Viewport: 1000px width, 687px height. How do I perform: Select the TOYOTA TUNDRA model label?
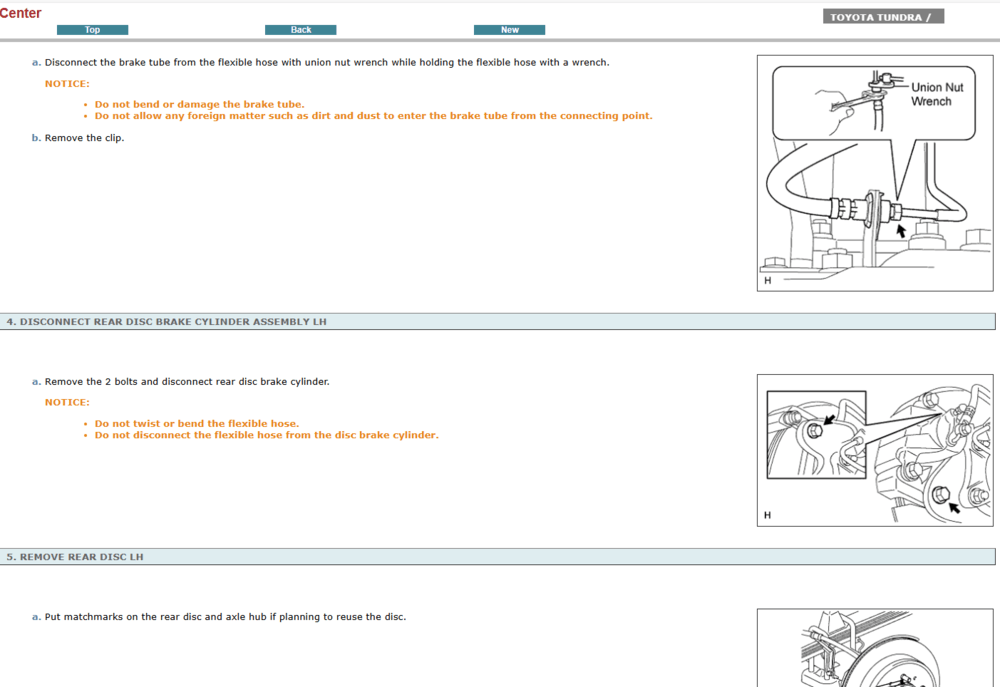883,15
